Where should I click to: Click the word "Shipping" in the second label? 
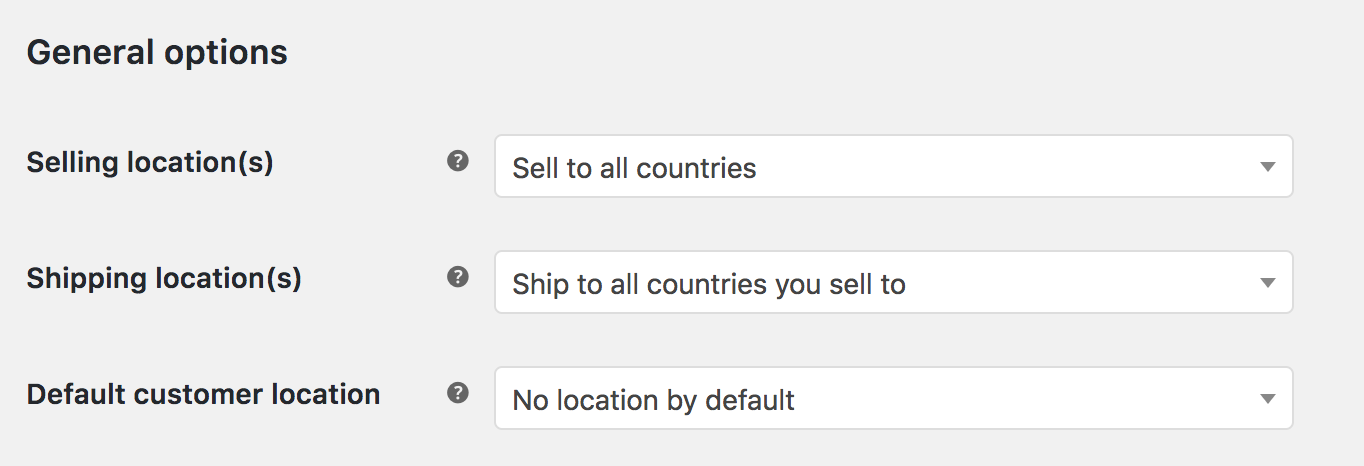pyautogui.click(x=86, y=278)
